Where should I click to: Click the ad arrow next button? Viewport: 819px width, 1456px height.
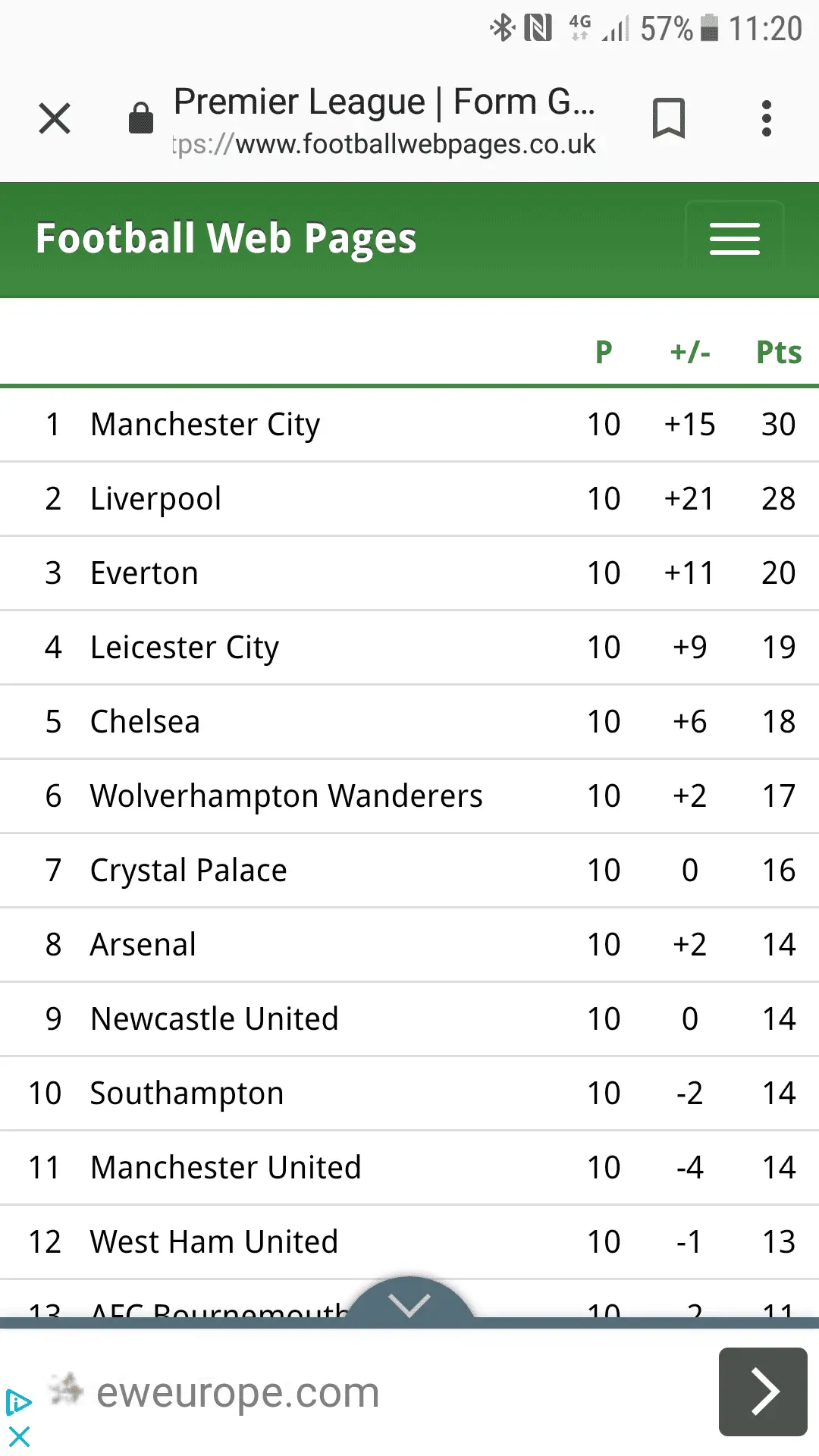click(762, 1392)
